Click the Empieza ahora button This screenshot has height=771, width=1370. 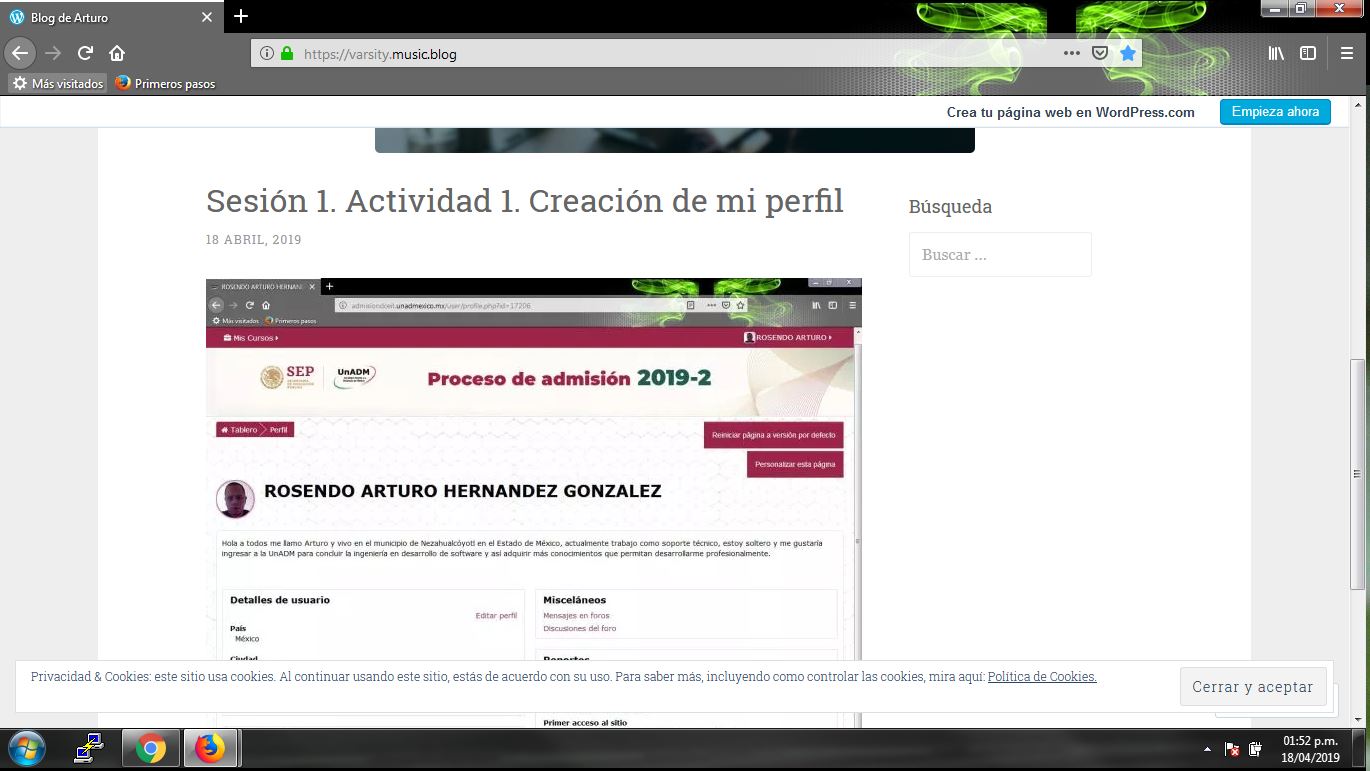pos(1275,112)
